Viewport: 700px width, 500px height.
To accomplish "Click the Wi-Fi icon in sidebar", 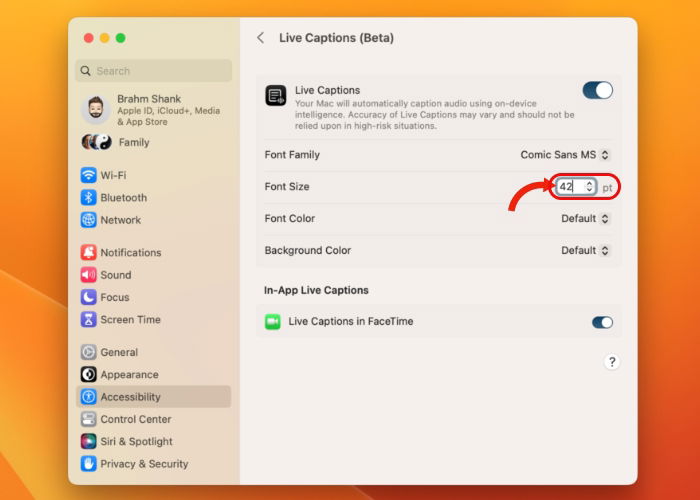I will 88,175.
